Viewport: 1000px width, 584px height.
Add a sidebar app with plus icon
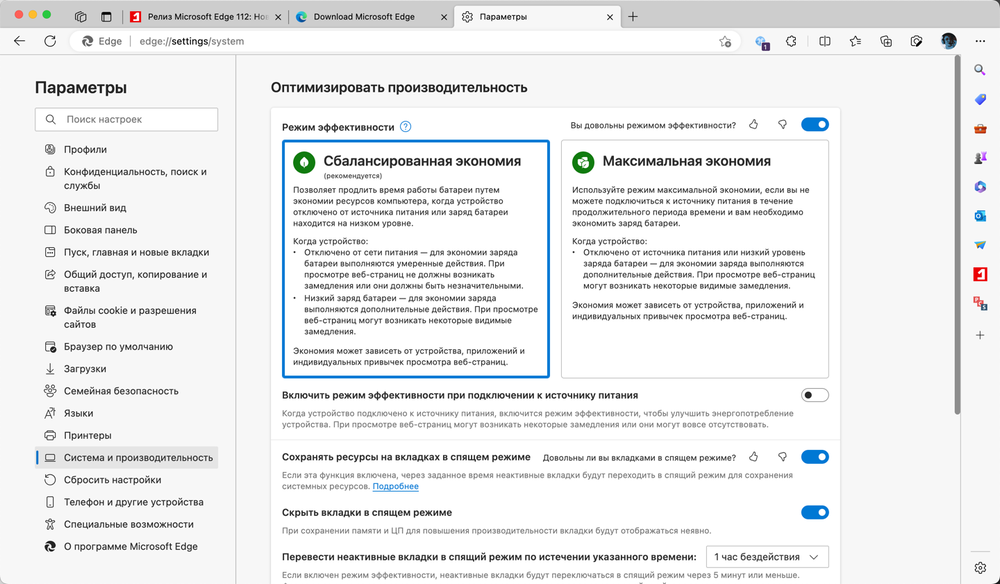980,335
